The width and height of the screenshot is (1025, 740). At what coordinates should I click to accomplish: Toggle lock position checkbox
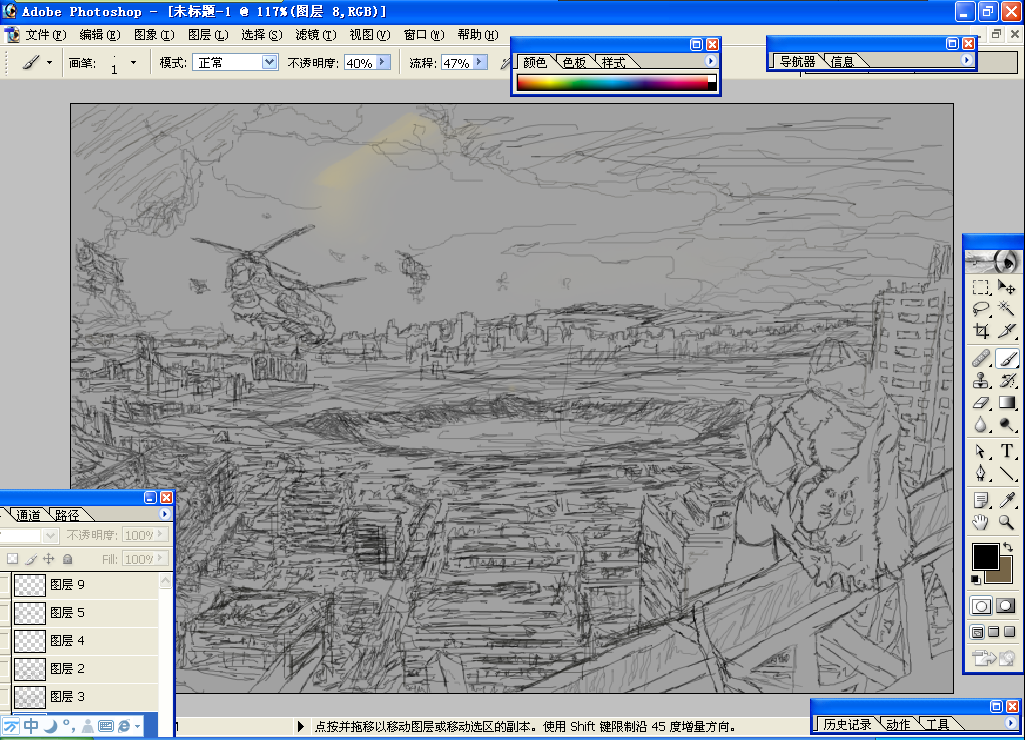pos(48,559)
